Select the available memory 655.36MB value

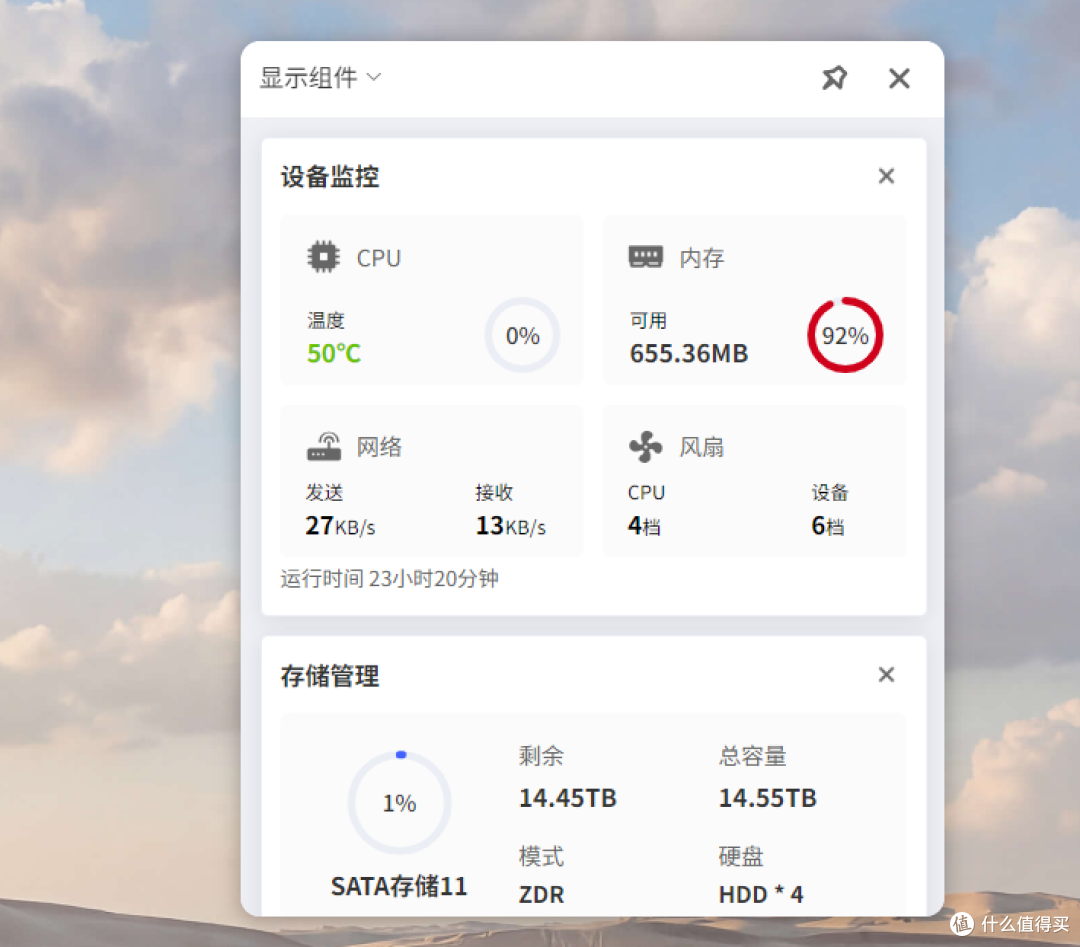(689, 353)
